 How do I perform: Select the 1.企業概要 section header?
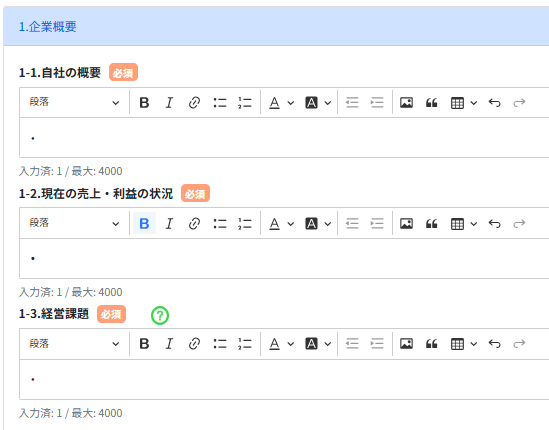[48, 27]
